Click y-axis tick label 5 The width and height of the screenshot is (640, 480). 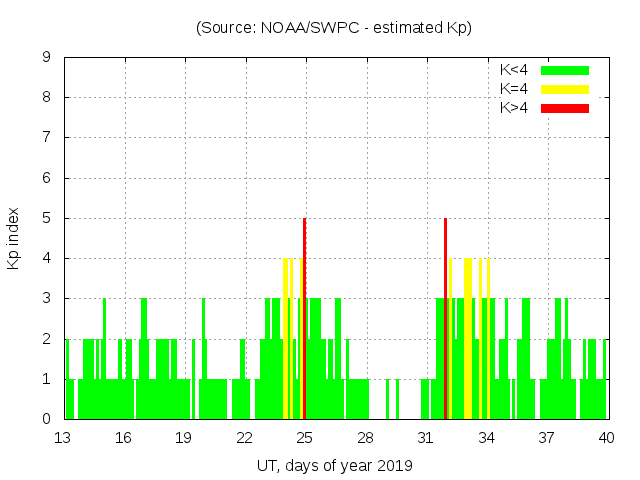tap(46, 218)
